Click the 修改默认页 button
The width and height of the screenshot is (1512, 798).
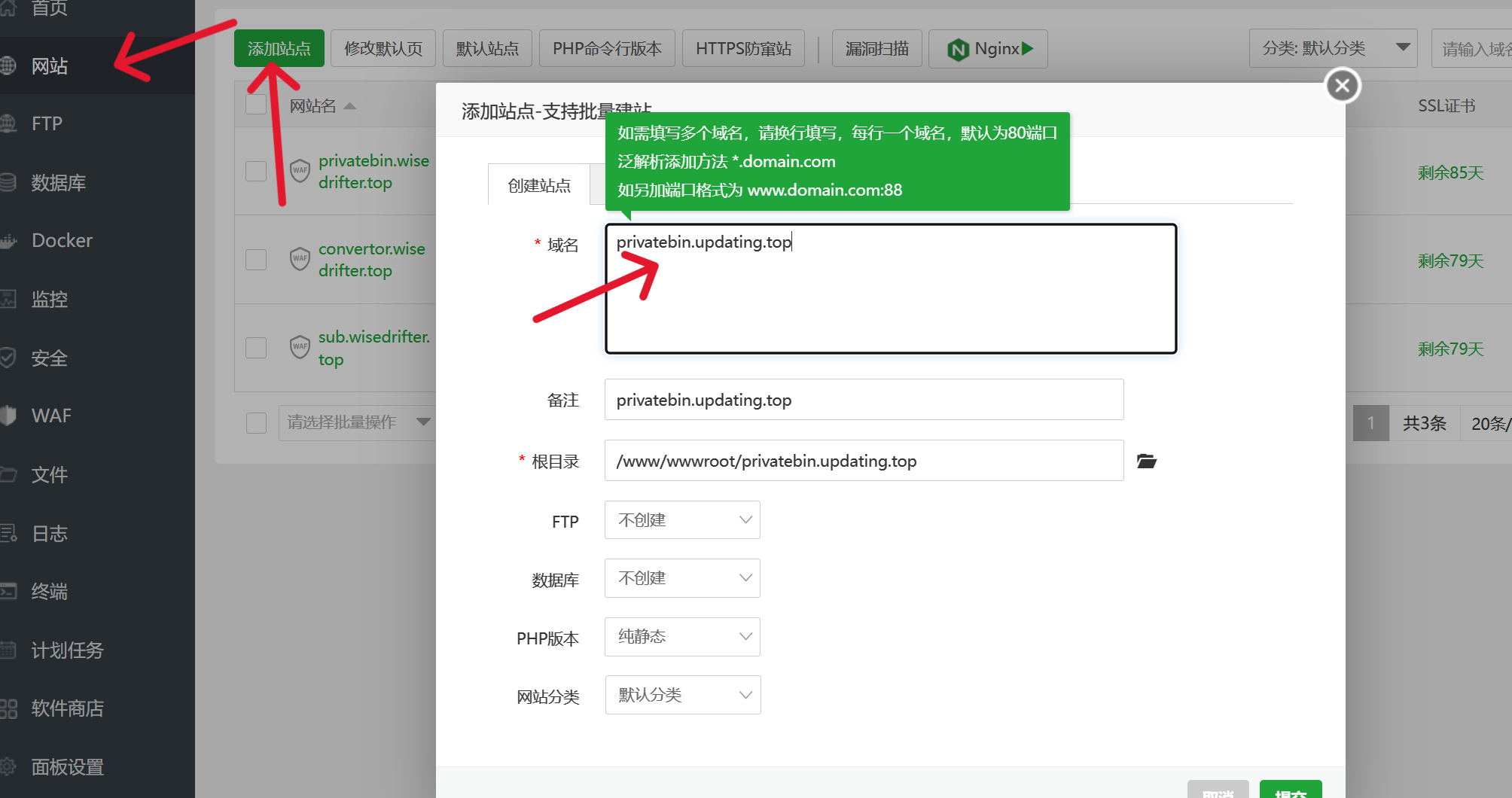tap(383, 48)
